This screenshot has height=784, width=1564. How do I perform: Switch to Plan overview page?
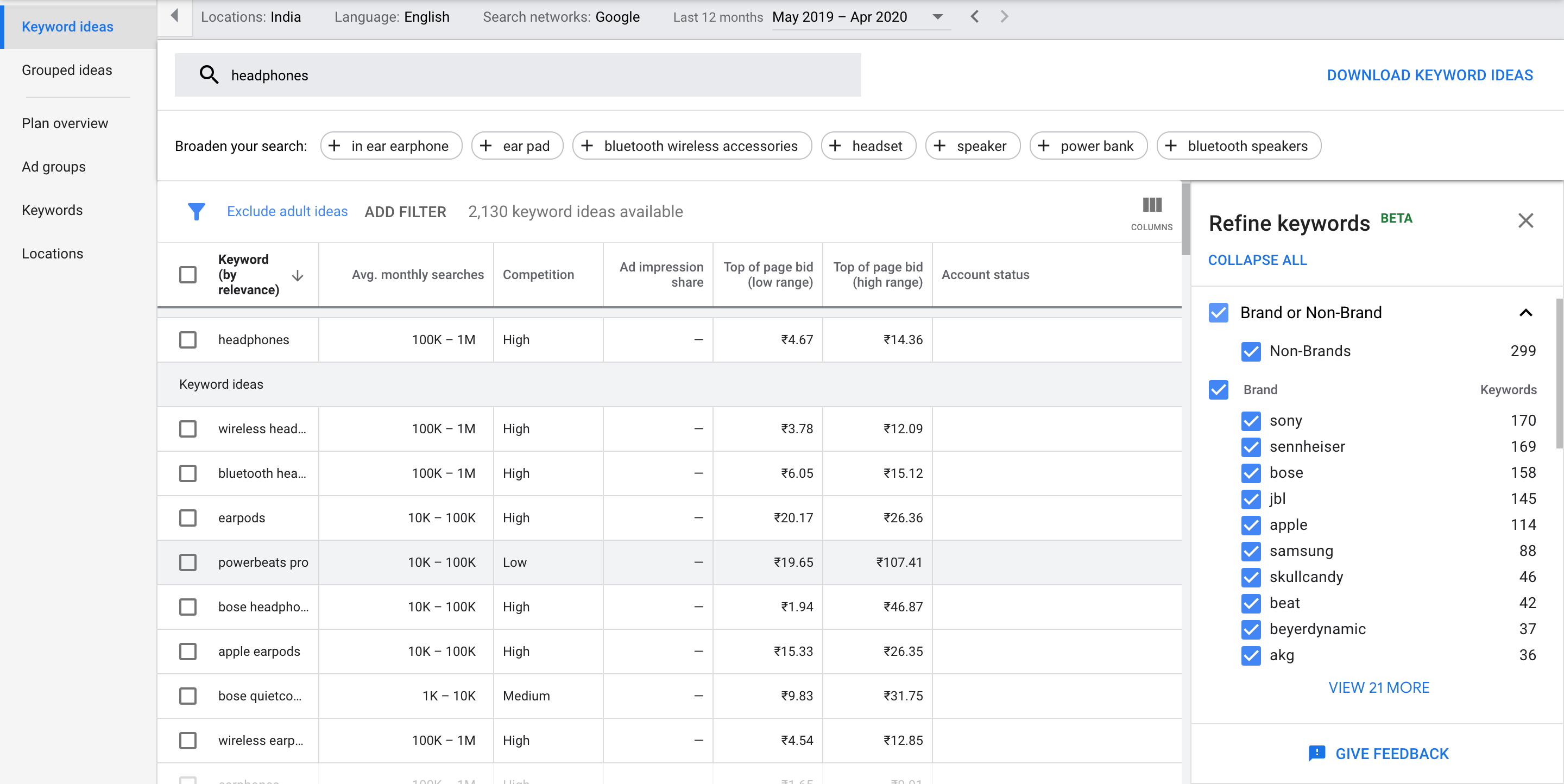pos(65,123)
